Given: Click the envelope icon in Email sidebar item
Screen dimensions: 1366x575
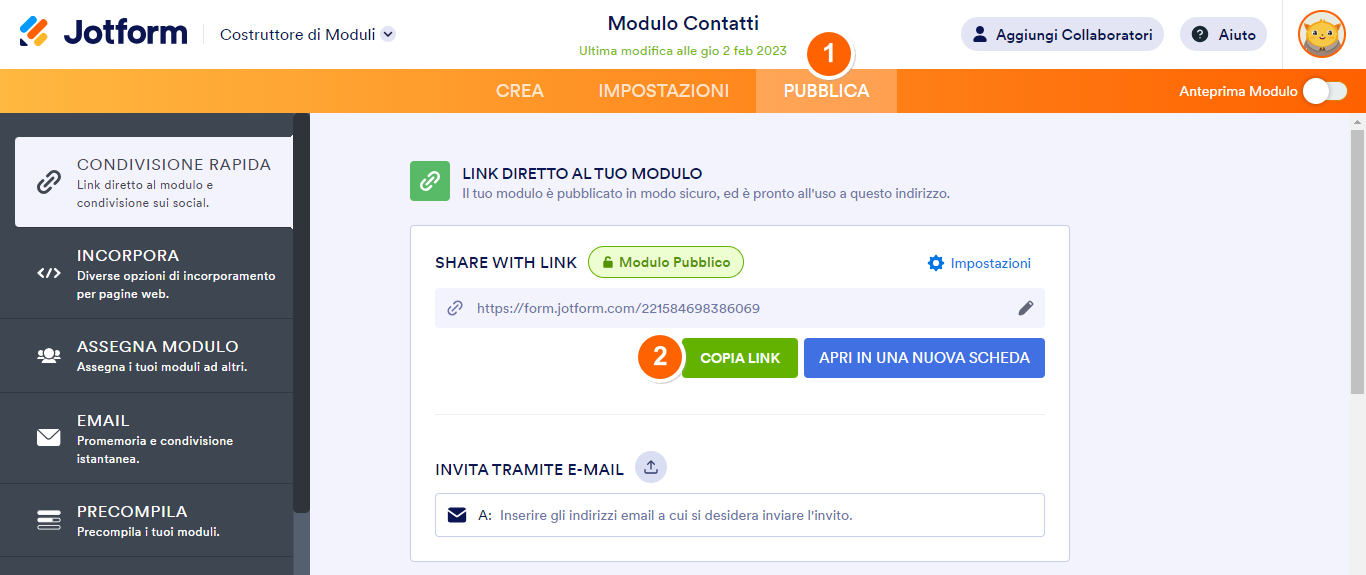Looking at the screenshot, I should [49, 437].
